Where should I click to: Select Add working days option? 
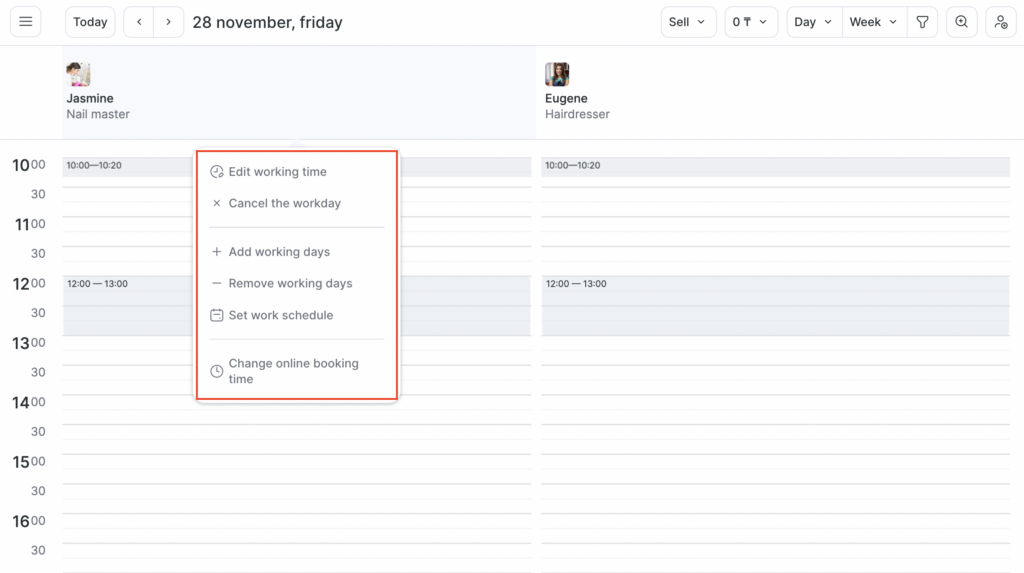(x=278, y=252)
